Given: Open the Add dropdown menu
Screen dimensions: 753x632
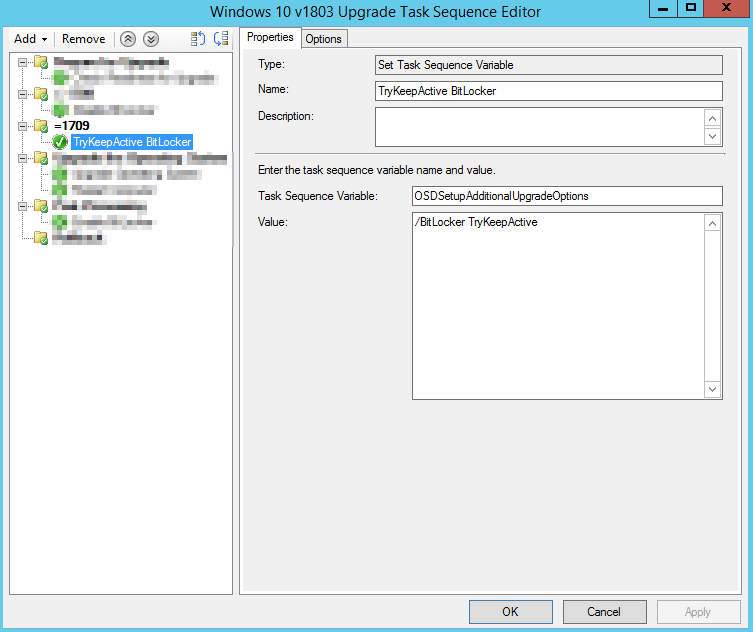Looking at the screenshot, I should click(30, 39).
